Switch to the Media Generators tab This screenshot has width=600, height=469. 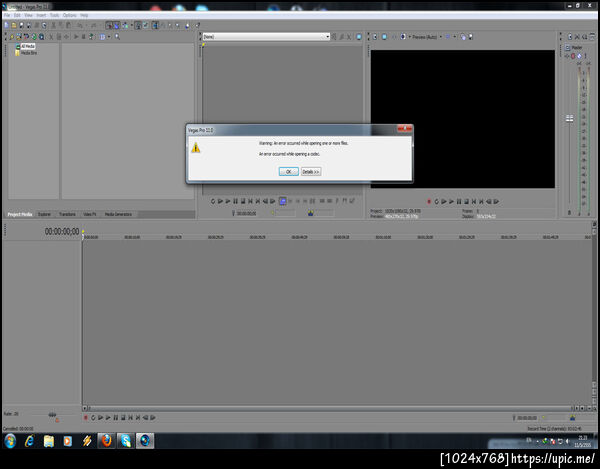pos(118,214)
